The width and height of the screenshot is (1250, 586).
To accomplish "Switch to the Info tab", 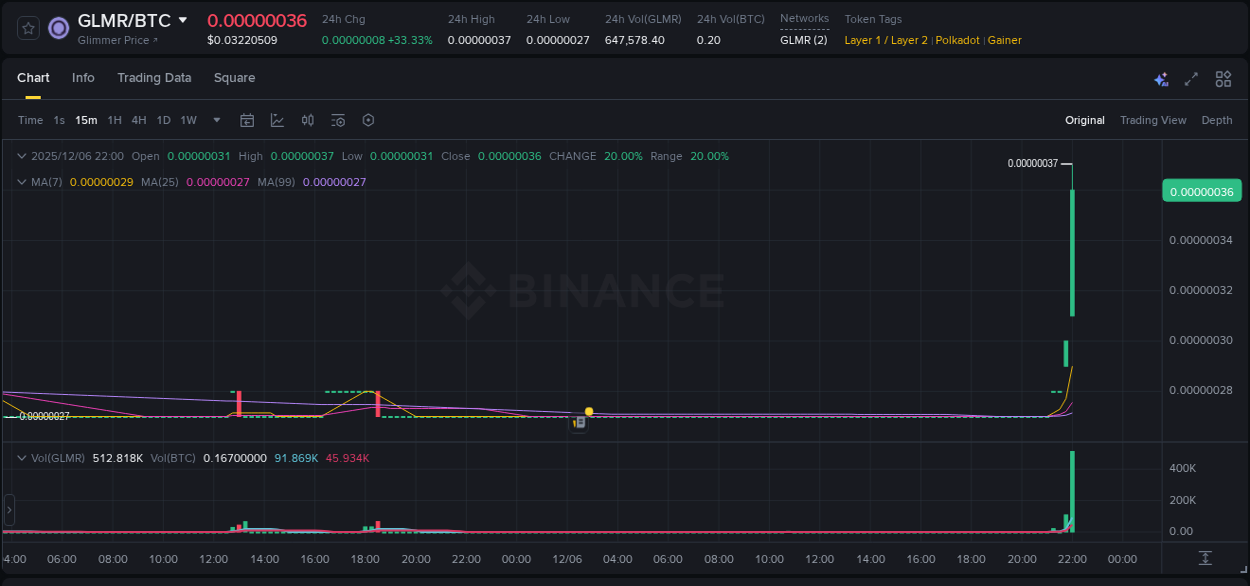I will click(x=83, y=78).
